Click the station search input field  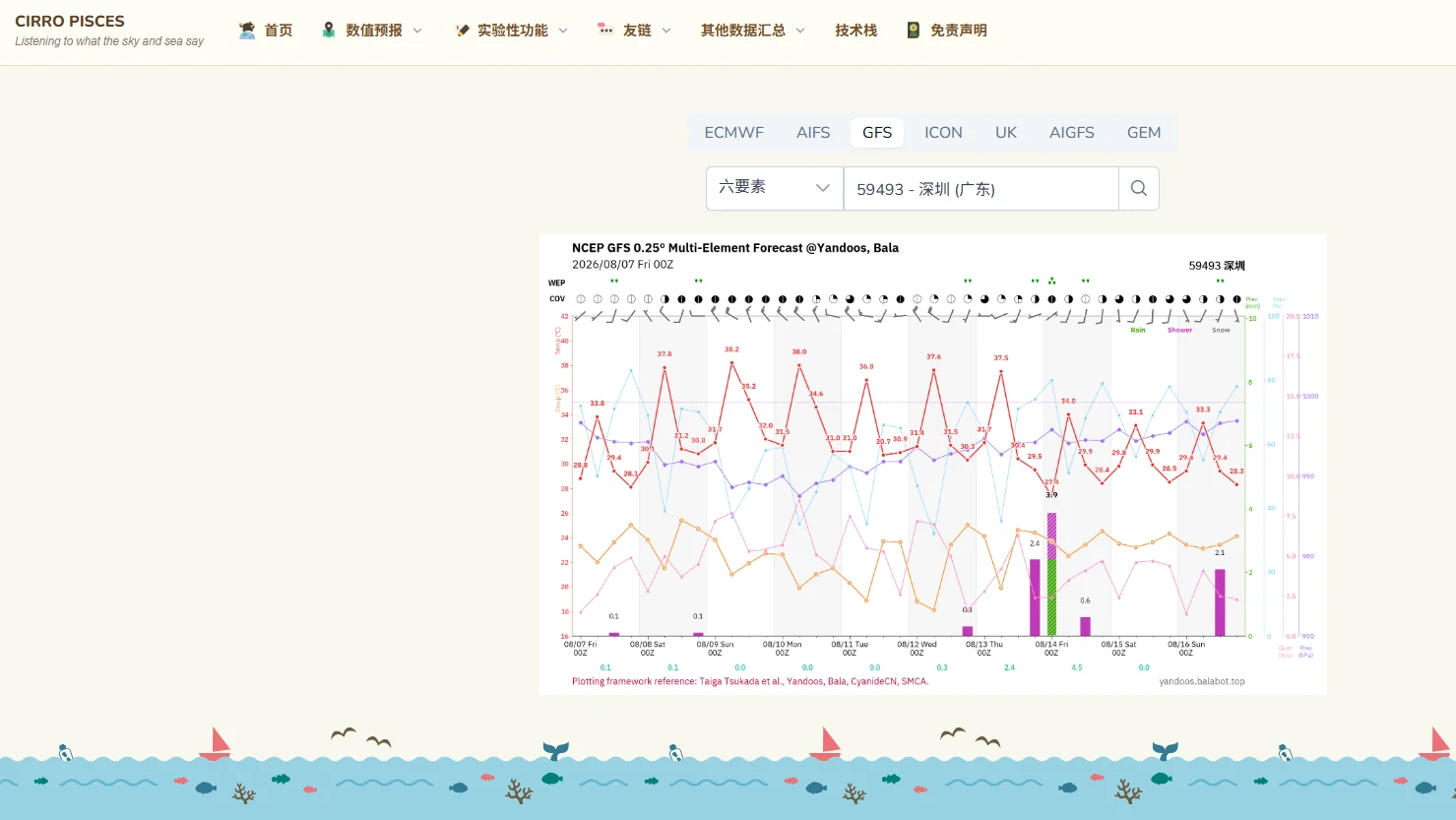(981, 188)
